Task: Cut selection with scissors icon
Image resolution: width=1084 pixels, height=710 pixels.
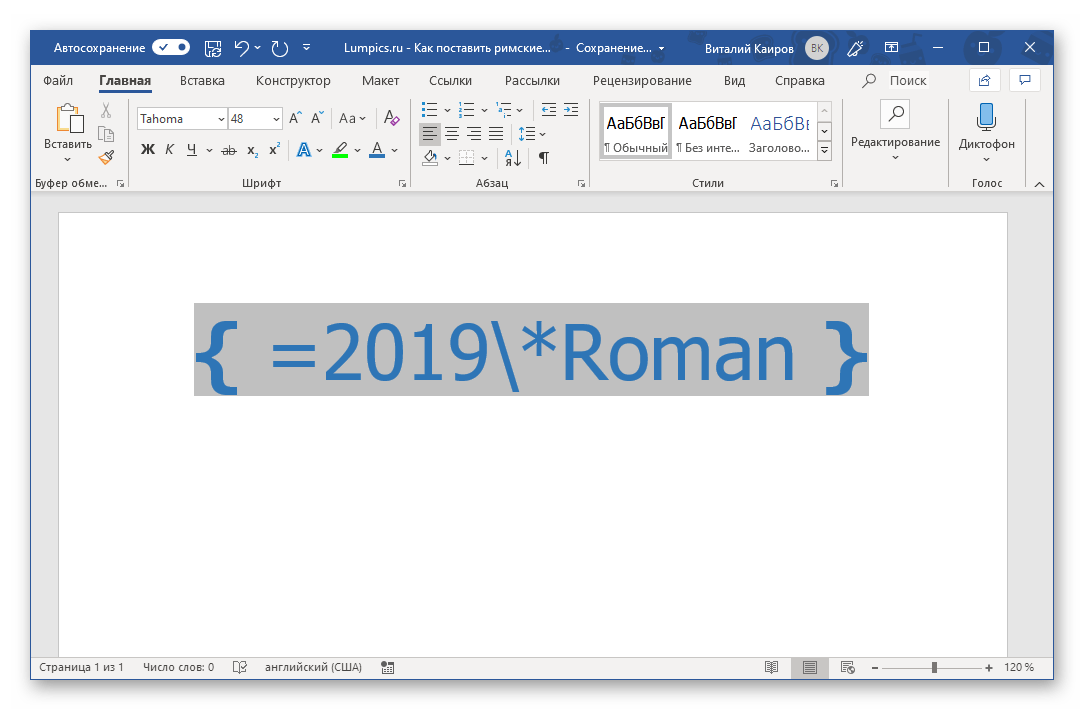Action: (x=106, y=111)
